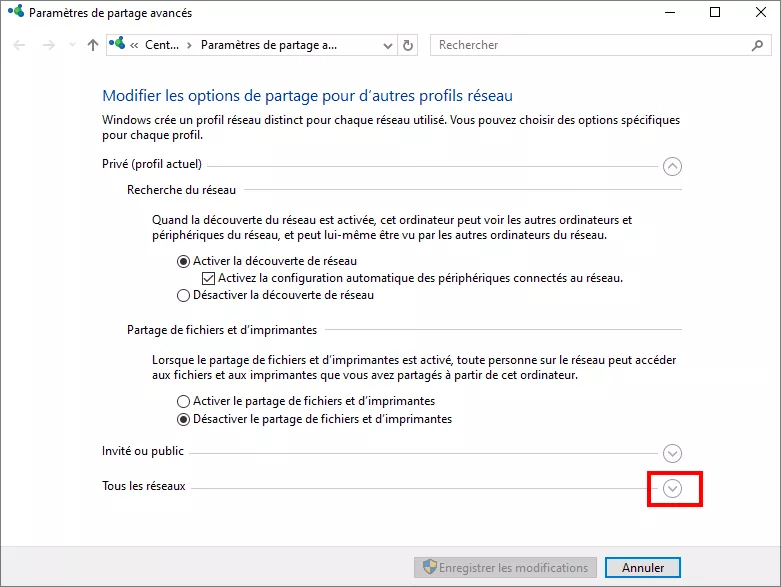The width and height of the screenshot is (781, 587).
Task: Click the window icon in the title bar
Action: (x=15, y=13)
